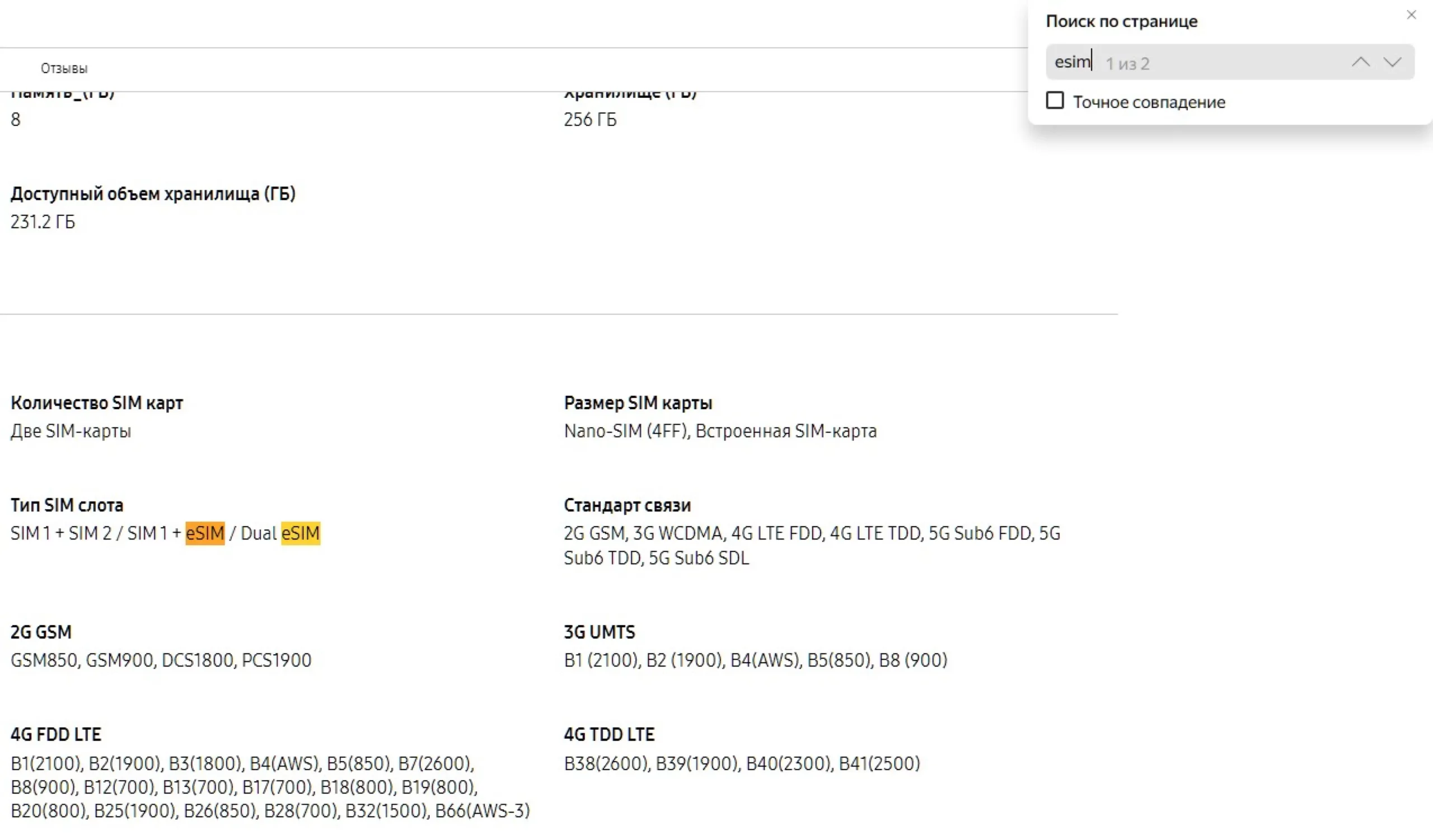Click the yellow highlighted eSIM after Dual
Image resolution: width=1433 pixels, height=840 pixels.
point(300,533)
